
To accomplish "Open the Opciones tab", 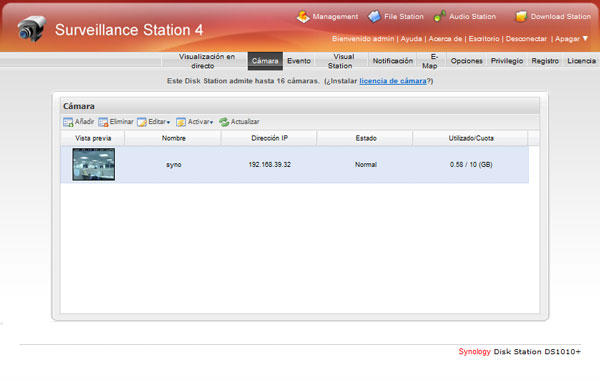I will tap(466, 61).
